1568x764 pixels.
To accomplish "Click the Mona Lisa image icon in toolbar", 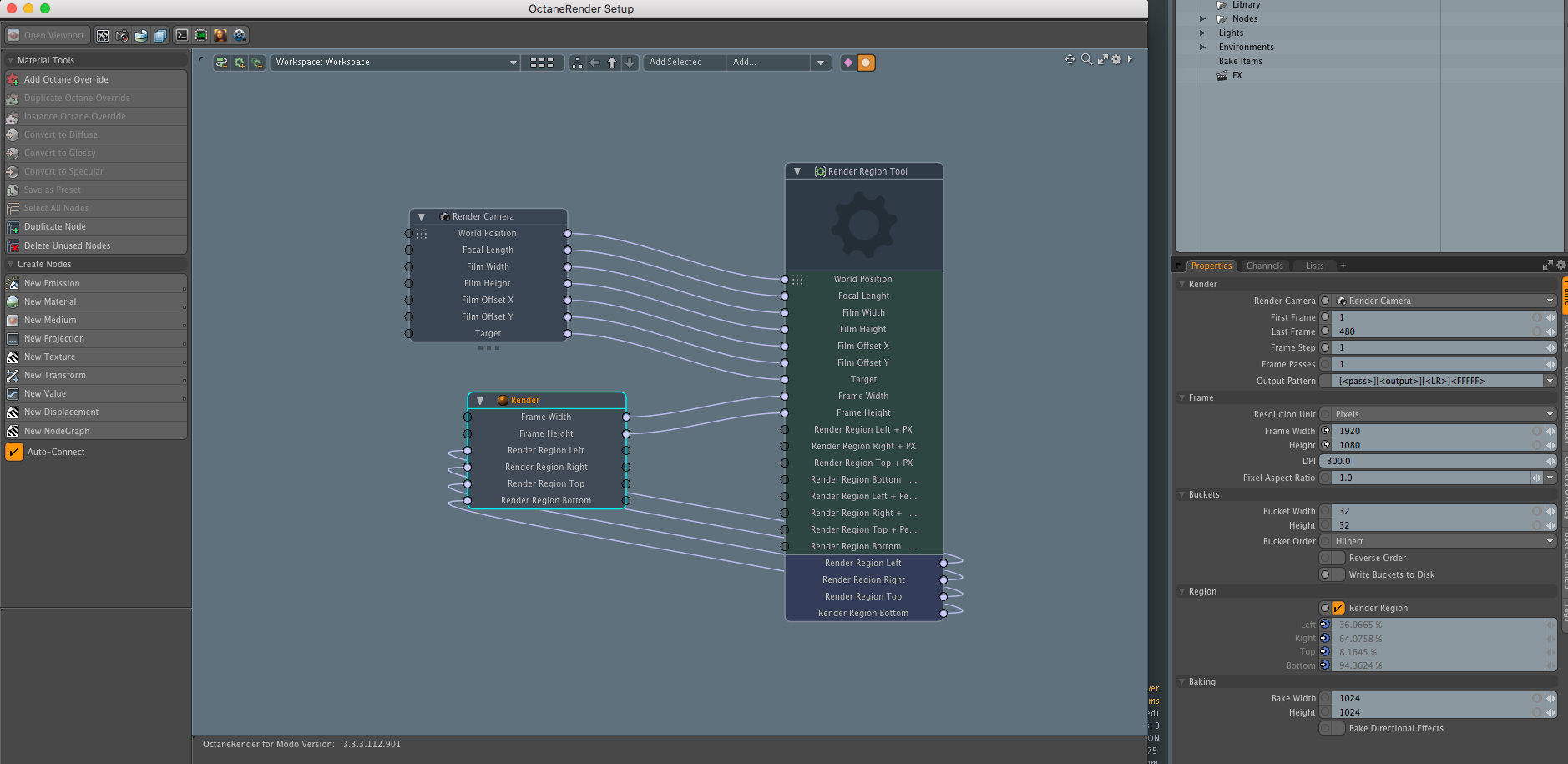I will 220,35.
